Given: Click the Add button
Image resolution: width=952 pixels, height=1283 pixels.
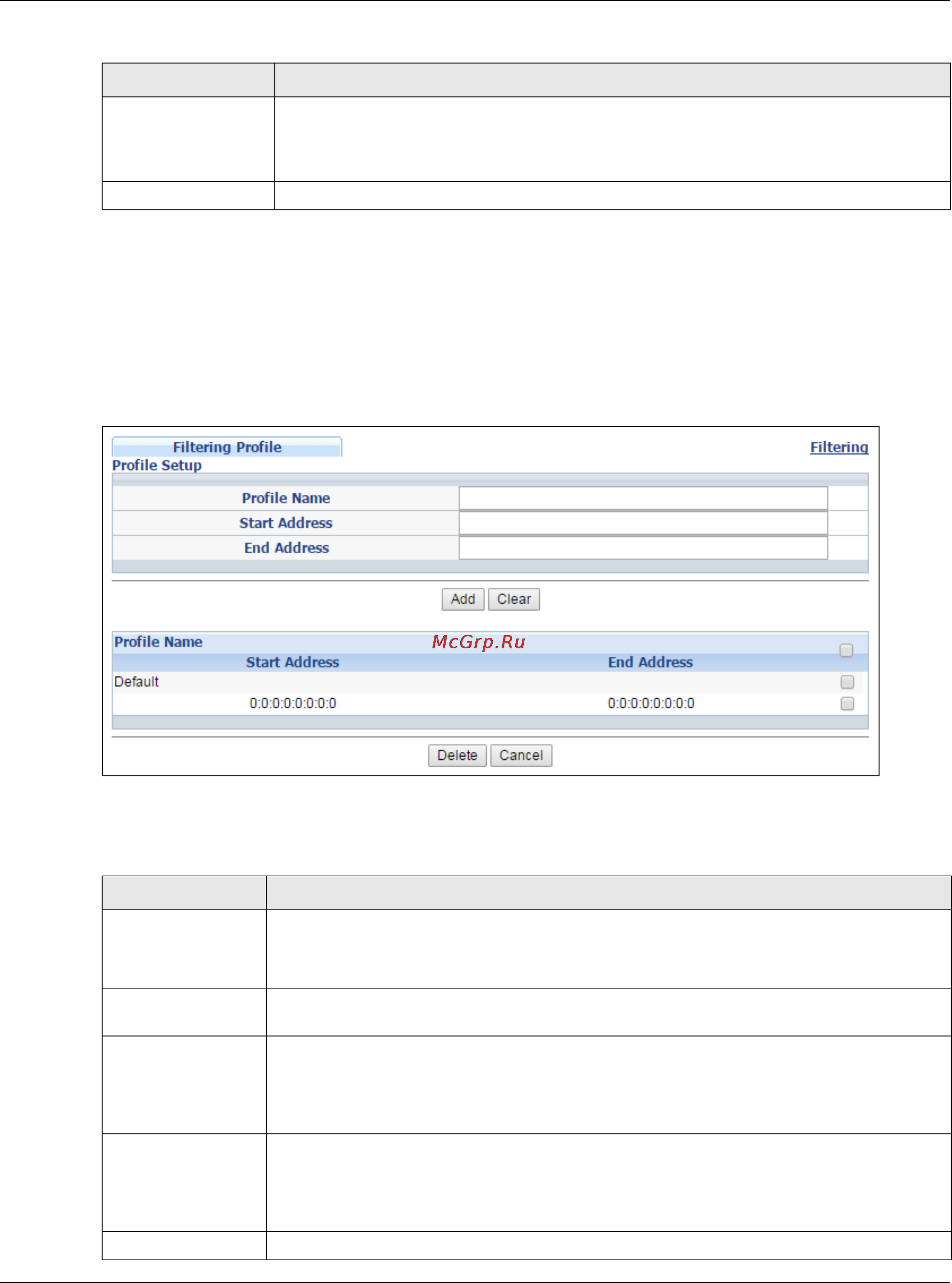Looking at the screenshot, I should pyautogui.click(x=463, y=599).
